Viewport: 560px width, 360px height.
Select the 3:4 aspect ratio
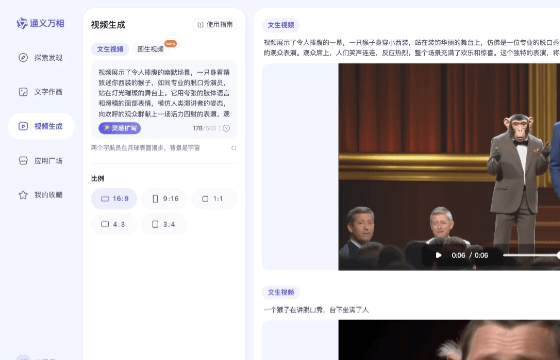(x=164, y=224)
